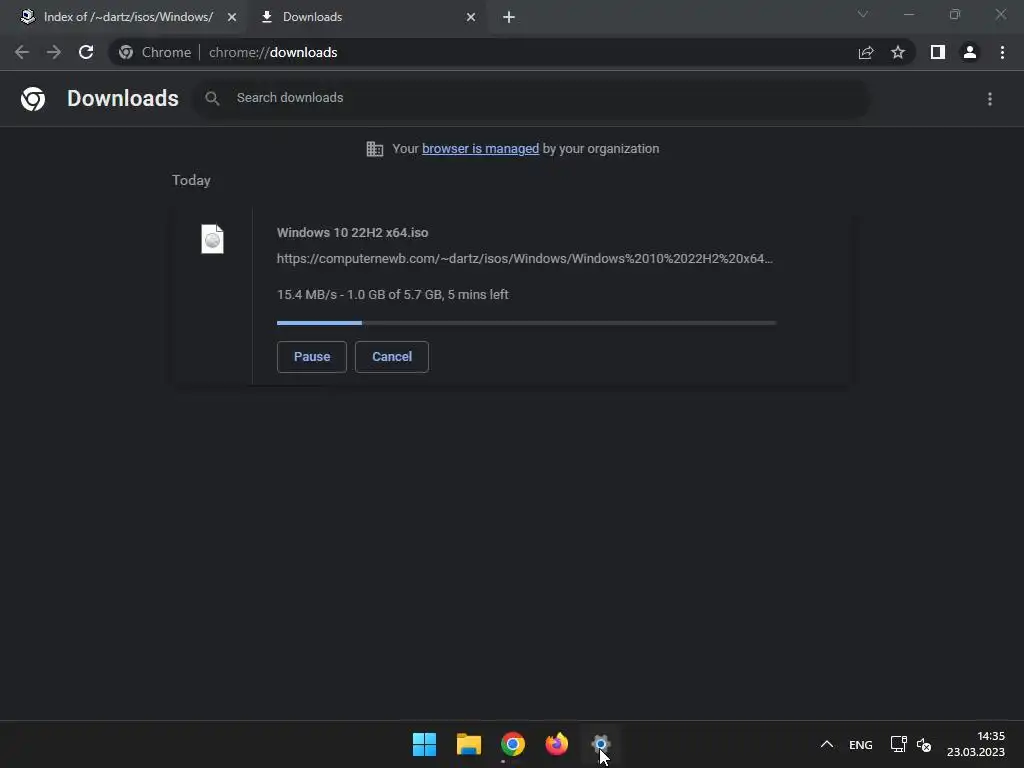Open the tab search dropdown arrow
Image resolution: width=1024 pixels, height=768 pixels.
point(863,14)
